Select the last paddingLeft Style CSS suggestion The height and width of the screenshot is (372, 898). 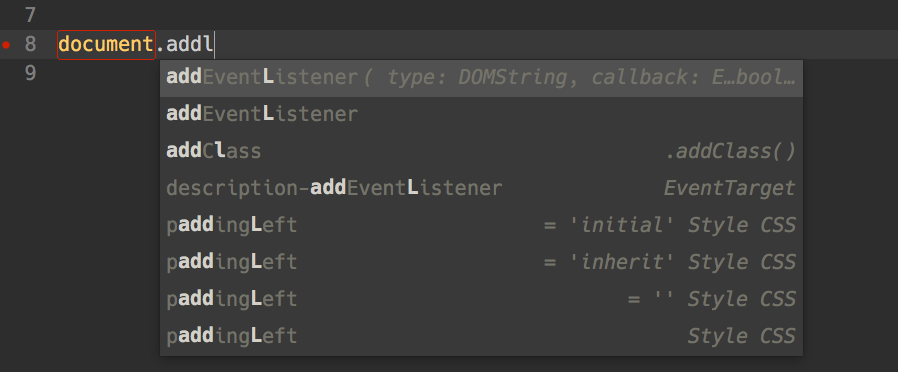click(481, 336)
